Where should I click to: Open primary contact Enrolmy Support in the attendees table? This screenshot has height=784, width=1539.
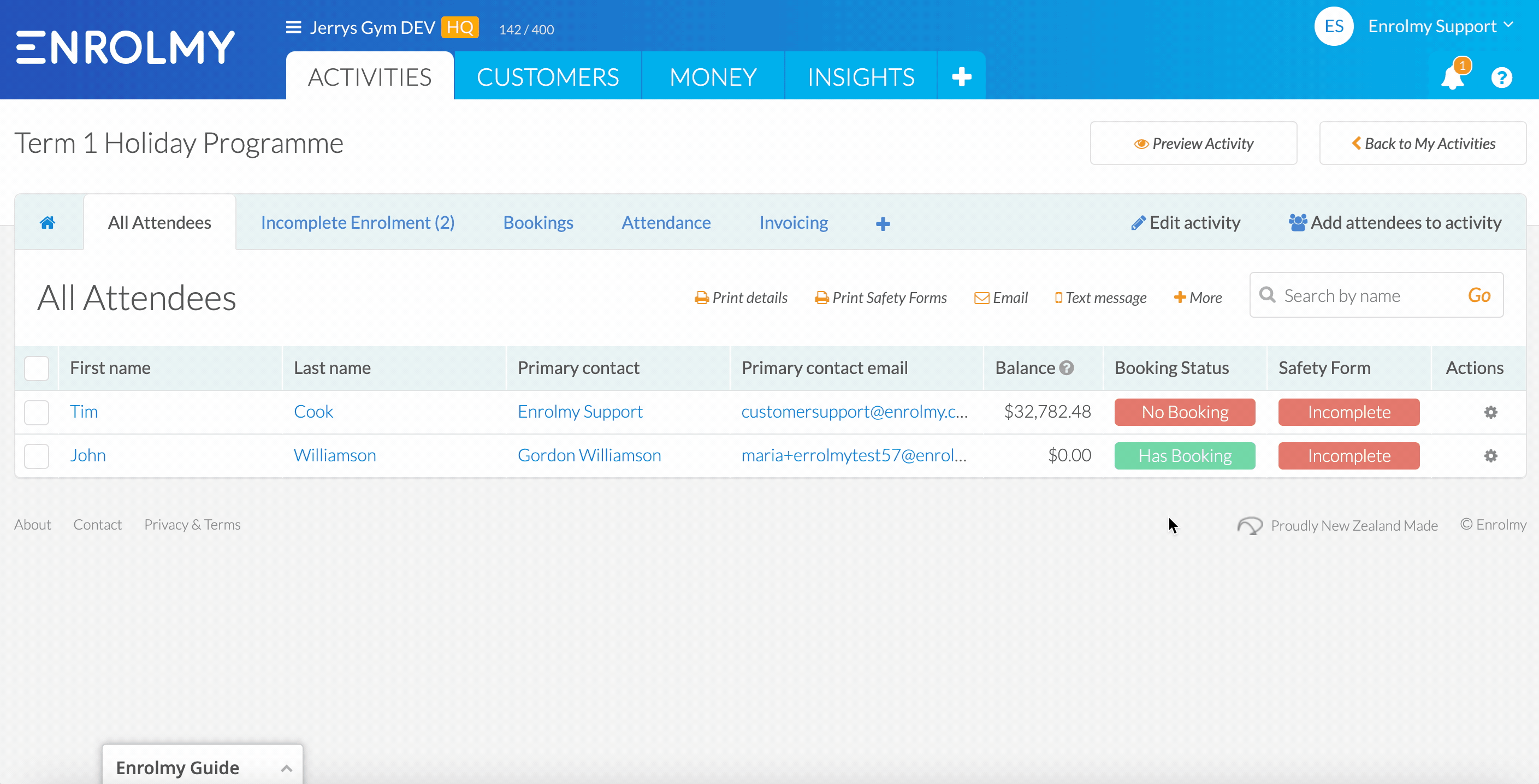pyautogui.click(x=580, y=412)
